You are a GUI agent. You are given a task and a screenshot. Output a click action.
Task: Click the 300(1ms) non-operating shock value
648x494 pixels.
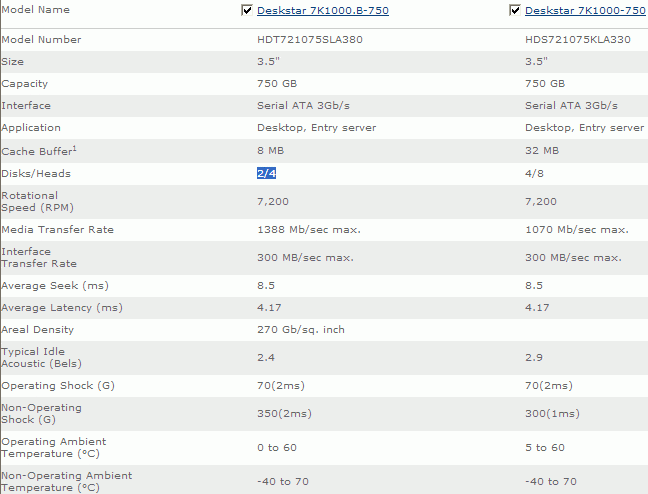(554, 414)
